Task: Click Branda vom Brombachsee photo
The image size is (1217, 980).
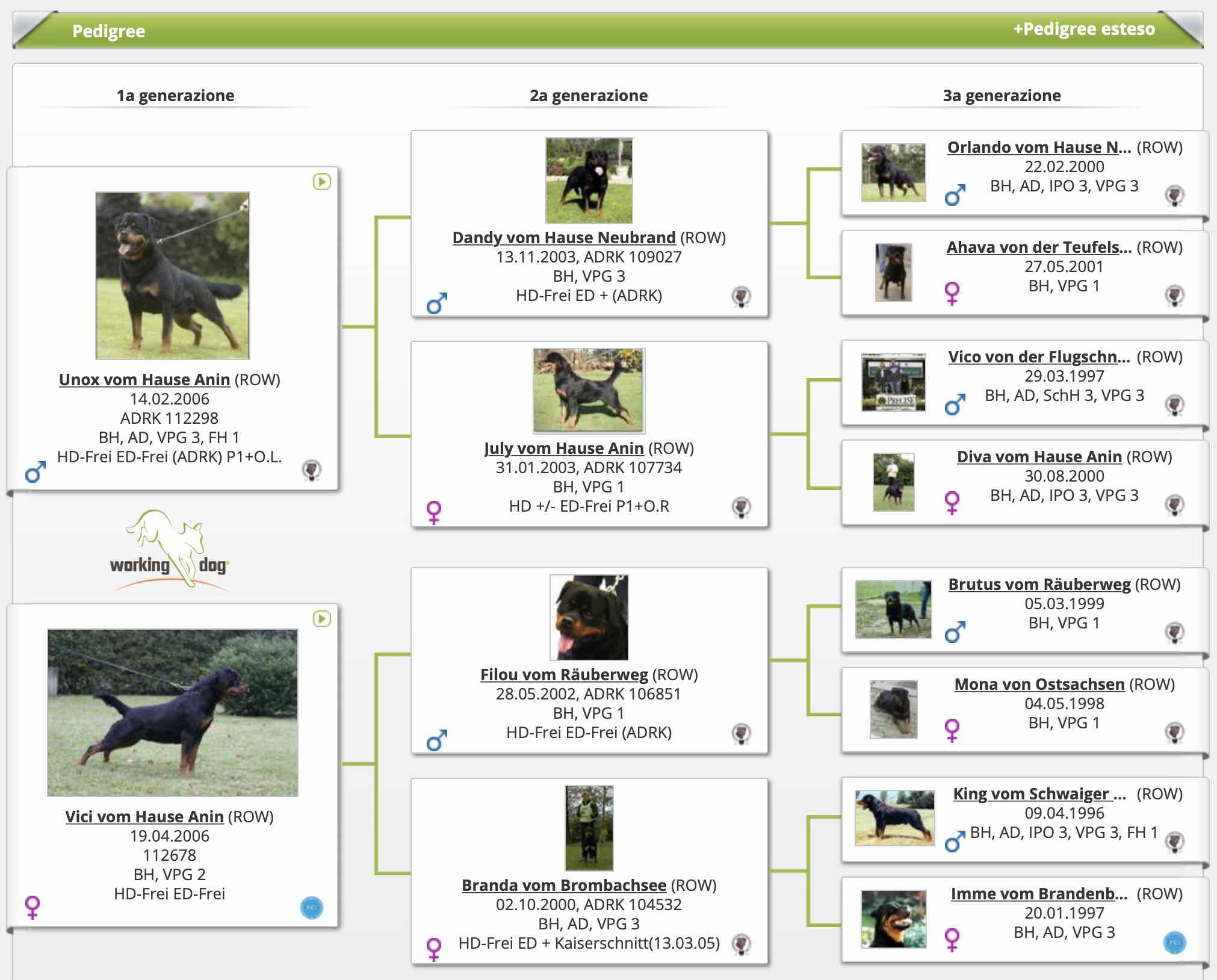Action: tap(589, 828)
